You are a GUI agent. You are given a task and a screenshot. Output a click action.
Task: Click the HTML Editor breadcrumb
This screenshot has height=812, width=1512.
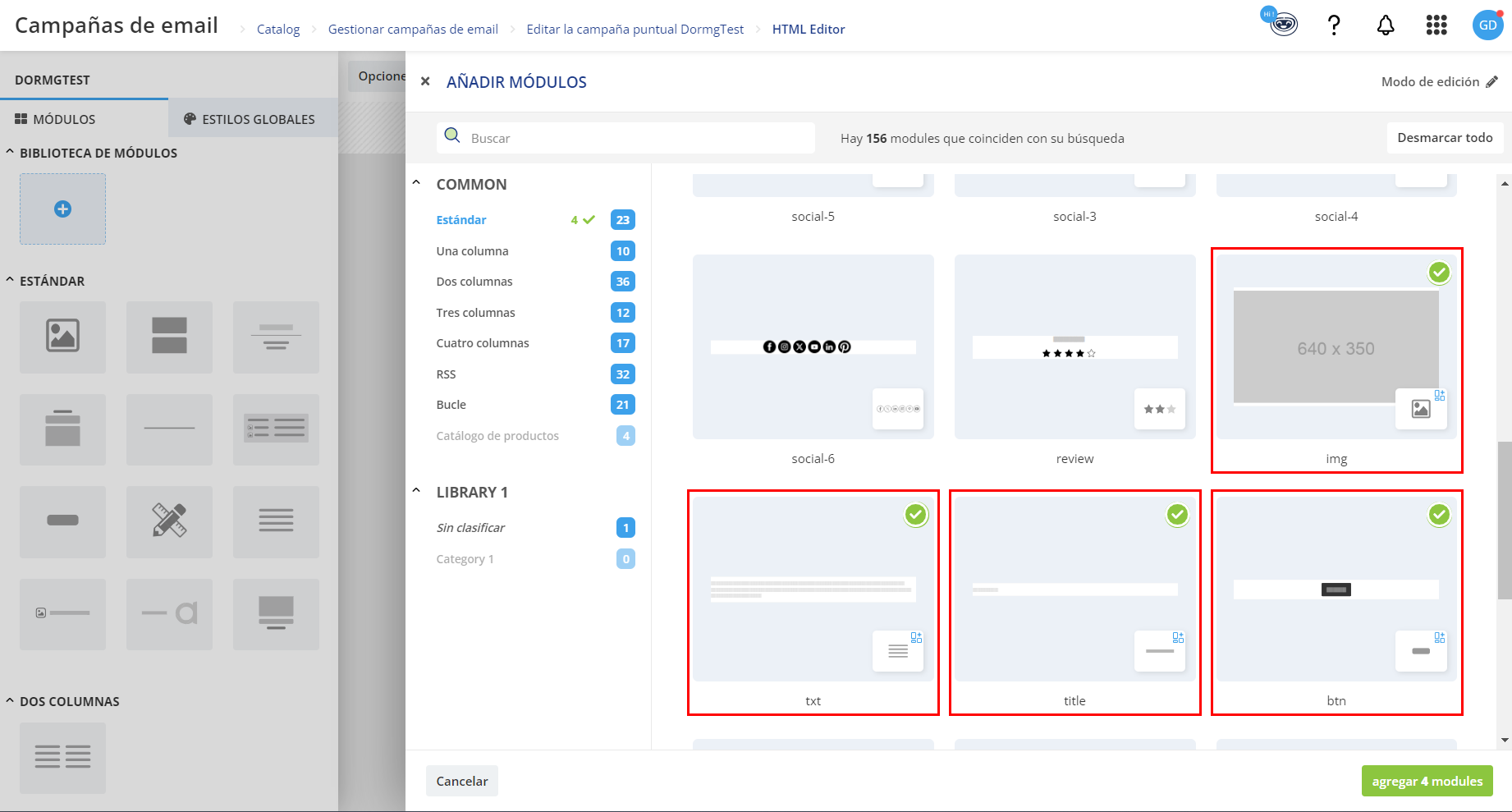coord(809,29)
